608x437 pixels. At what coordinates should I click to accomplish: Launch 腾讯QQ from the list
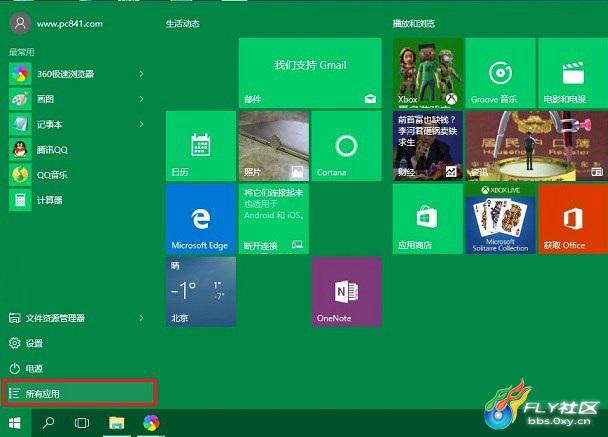point(76,150)
